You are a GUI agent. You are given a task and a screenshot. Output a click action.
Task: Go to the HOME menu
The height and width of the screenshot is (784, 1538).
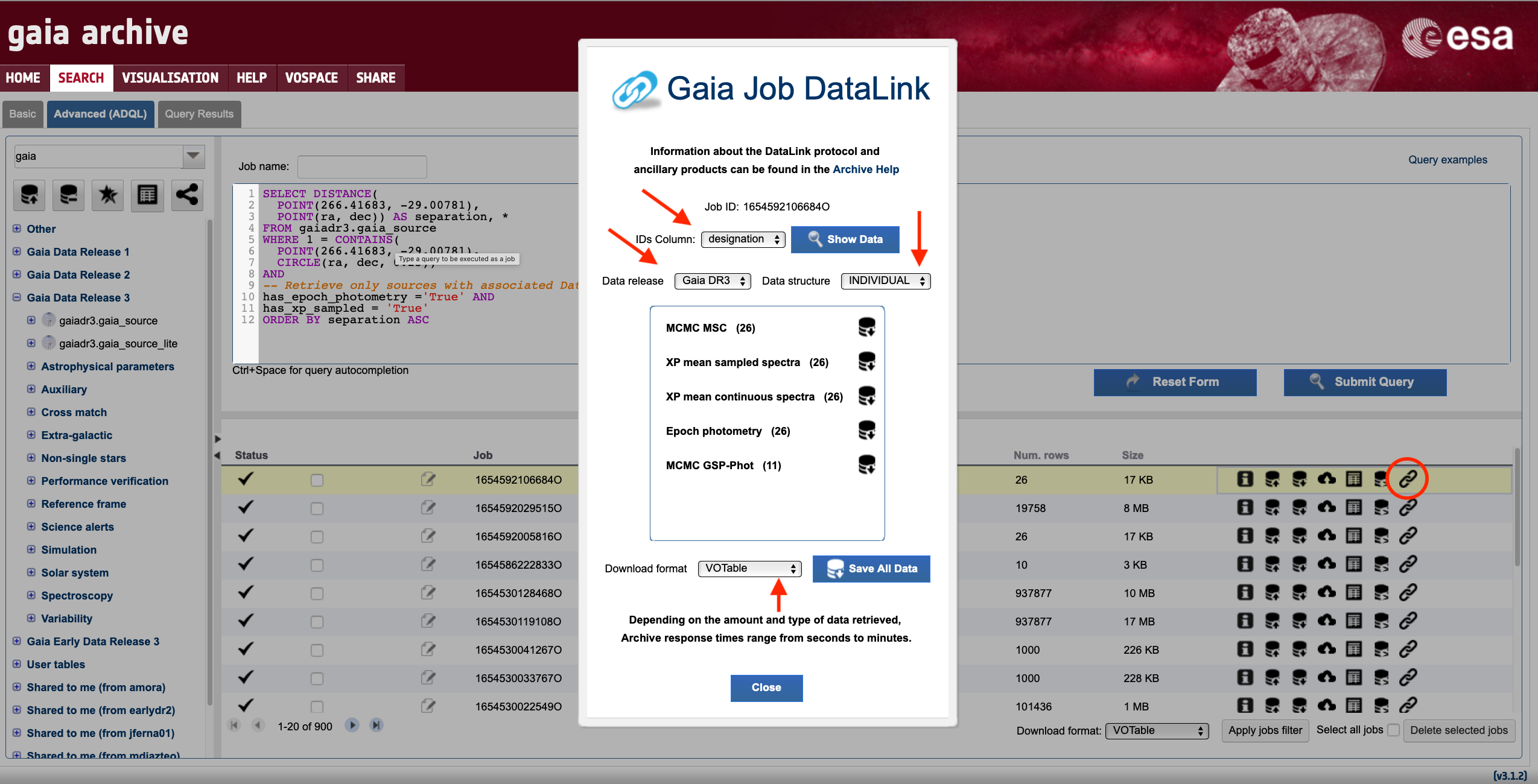(23, 78)
